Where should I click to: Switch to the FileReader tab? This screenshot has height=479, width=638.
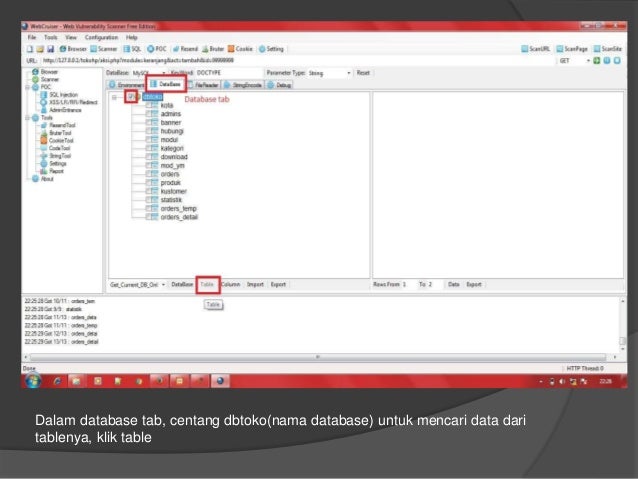click(x=204, y=85)
